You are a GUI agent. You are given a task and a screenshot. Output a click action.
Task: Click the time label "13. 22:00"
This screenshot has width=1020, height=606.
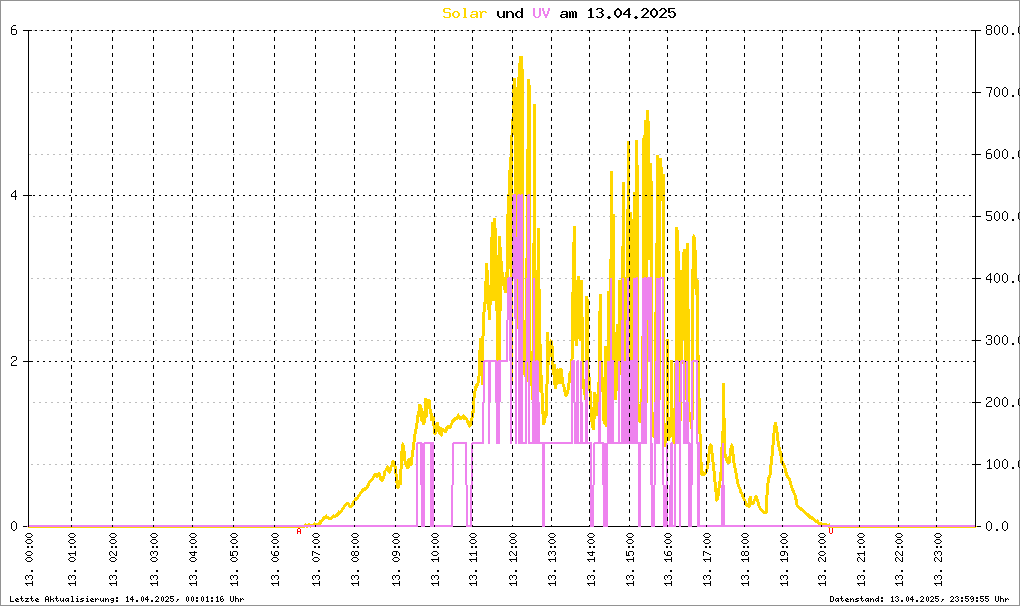(x=899, y=560)
